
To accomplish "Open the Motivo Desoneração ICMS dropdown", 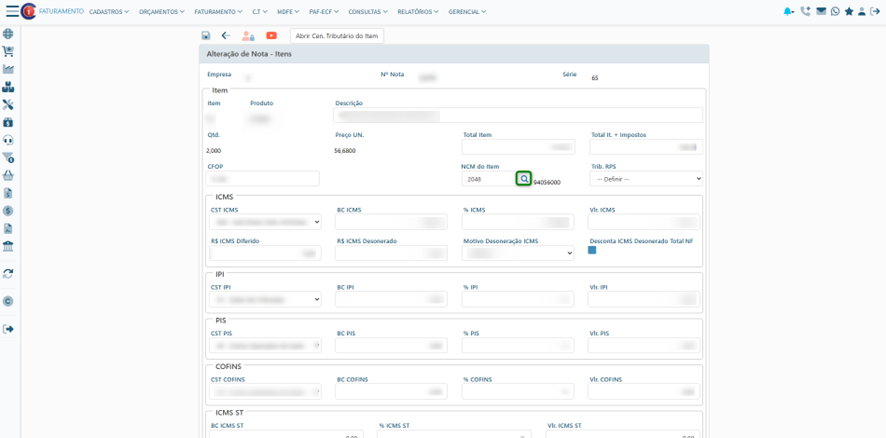I will 518,254.
